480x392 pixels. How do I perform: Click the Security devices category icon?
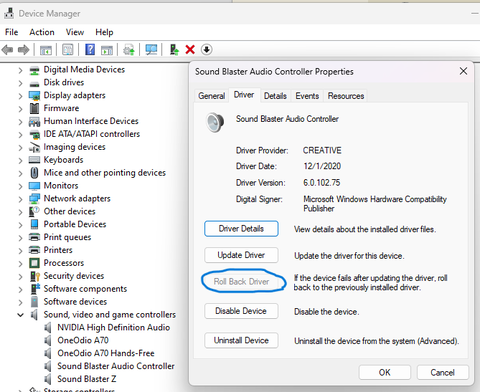pyautogui.click(x=35, y=276)
